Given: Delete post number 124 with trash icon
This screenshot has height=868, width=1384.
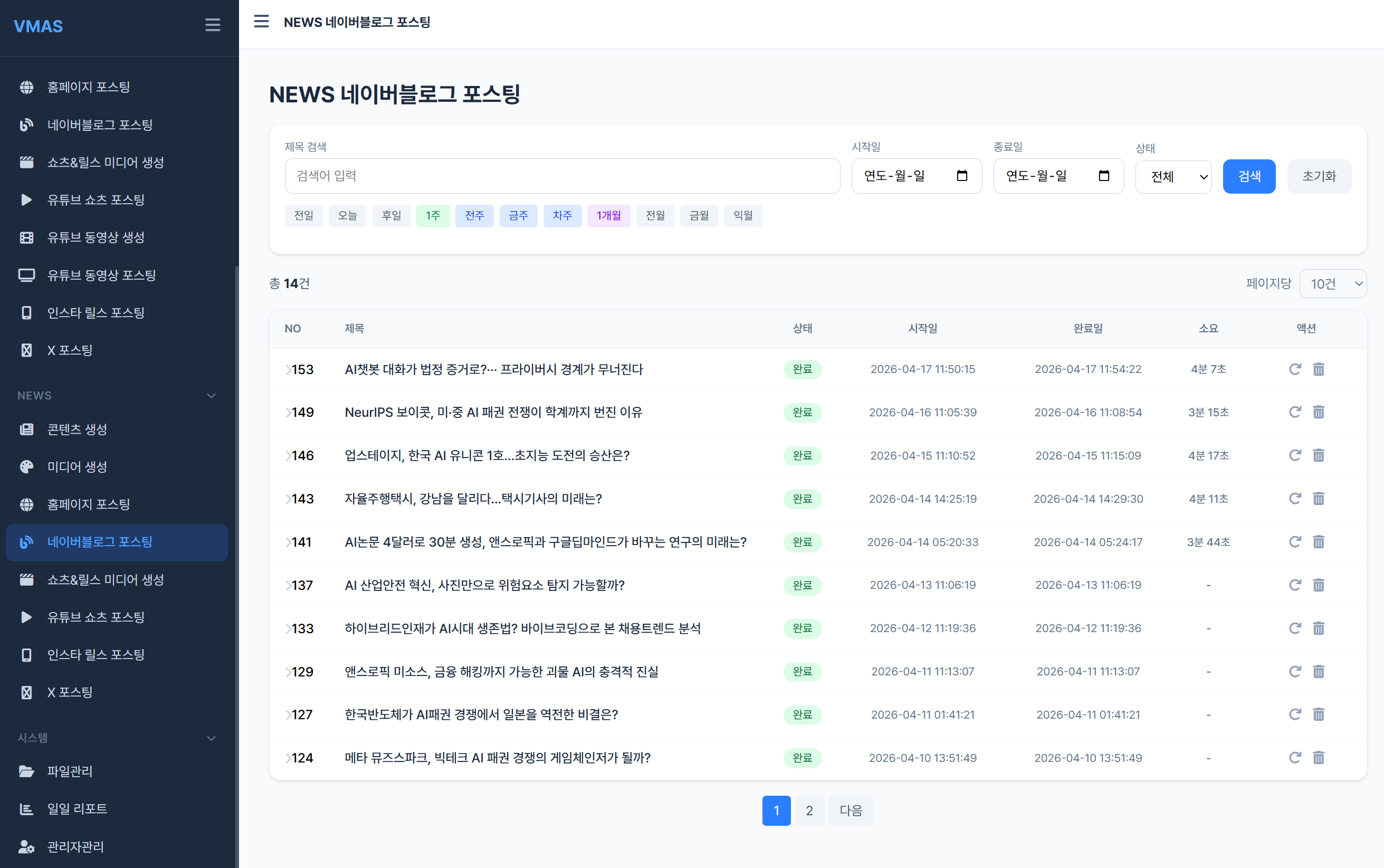Looking at the screenshot, I should point(1319,758).
